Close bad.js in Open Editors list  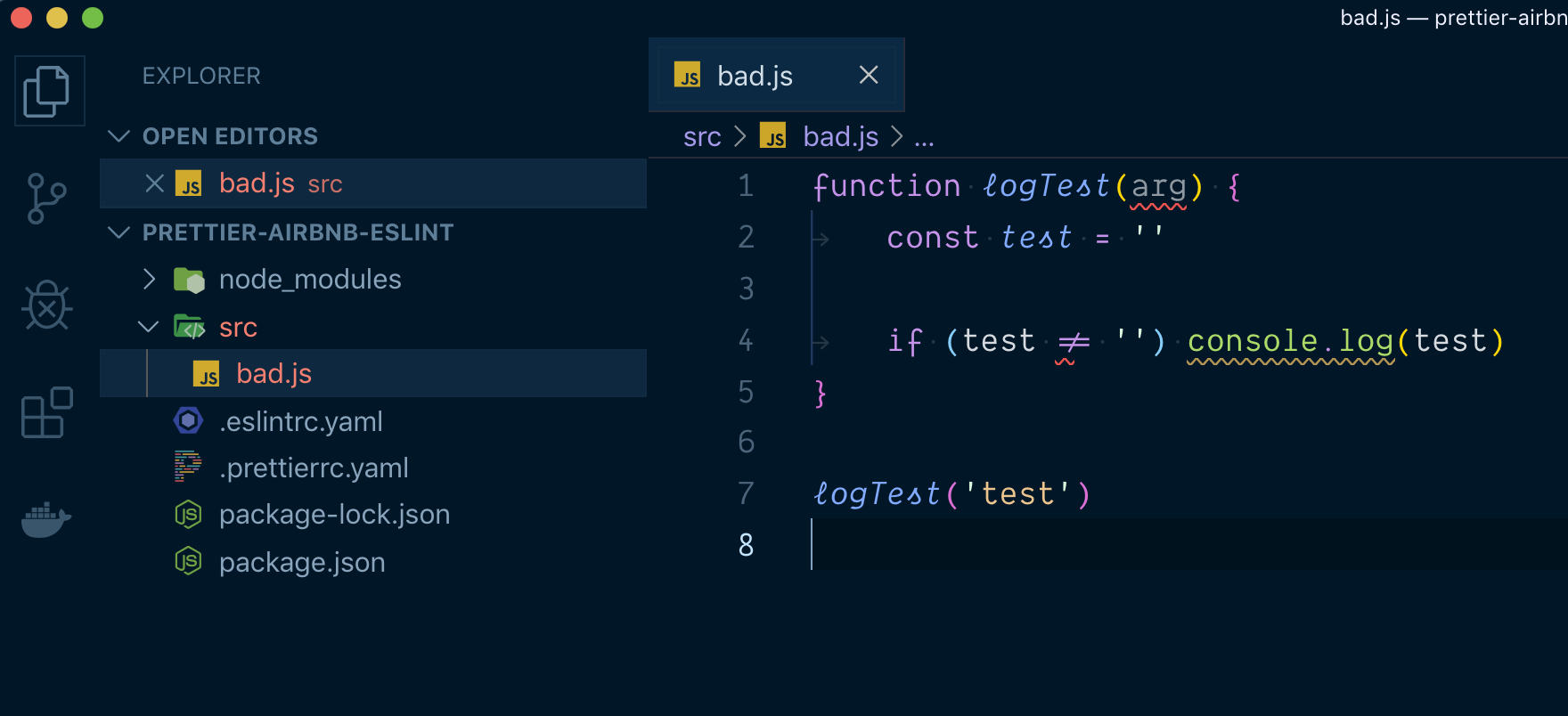pyautogui.click(x=154, y=183)
